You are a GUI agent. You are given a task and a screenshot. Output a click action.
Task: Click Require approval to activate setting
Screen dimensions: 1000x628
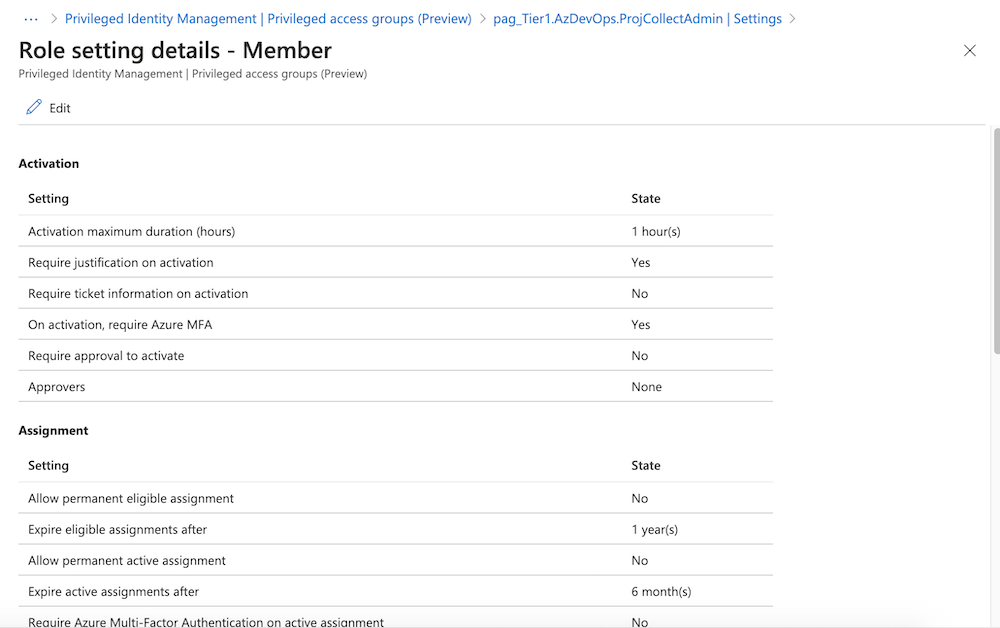click(x=106, y=355)
